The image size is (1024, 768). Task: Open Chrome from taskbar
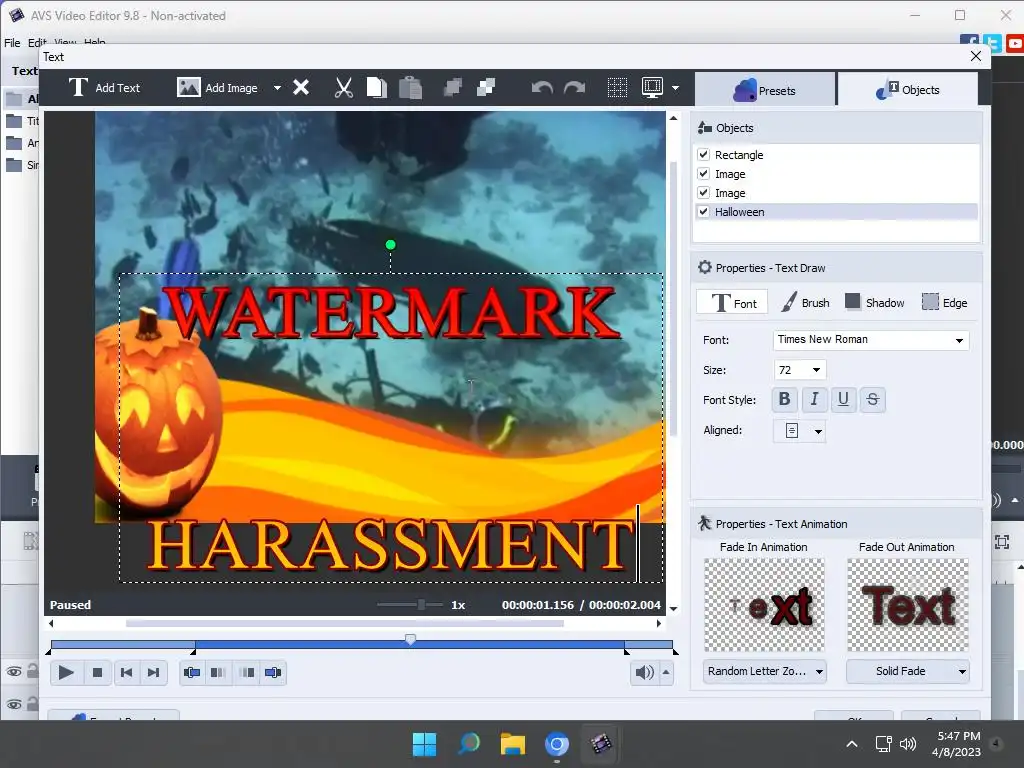click(x=556, y=743)
